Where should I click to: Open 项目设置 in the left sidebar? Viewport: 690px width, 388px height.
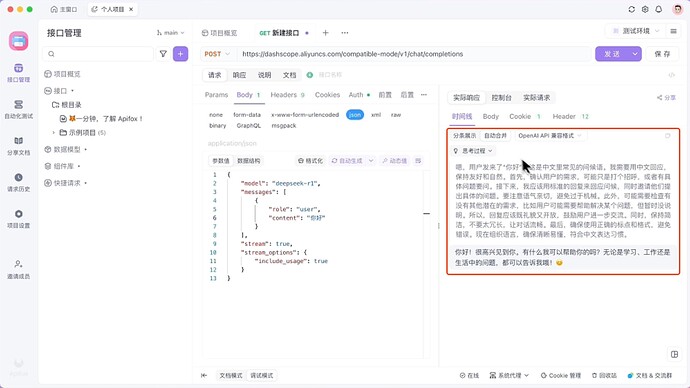pos(18,219)
